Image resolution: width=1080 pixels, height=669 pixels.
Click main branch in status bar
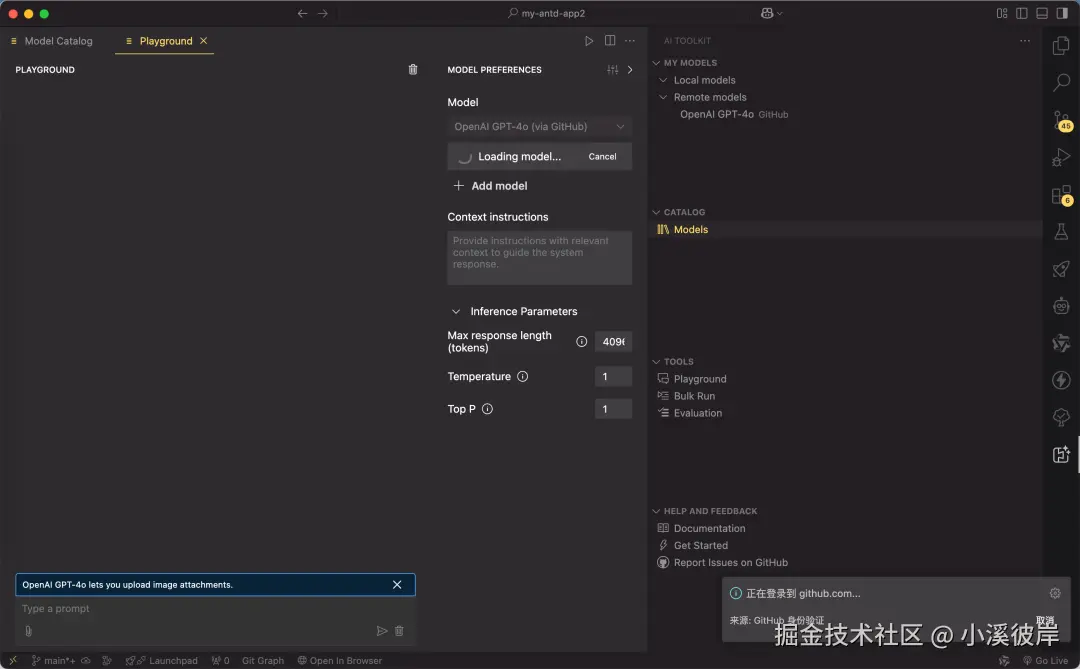pyautogui.click(x=54, y=661)
